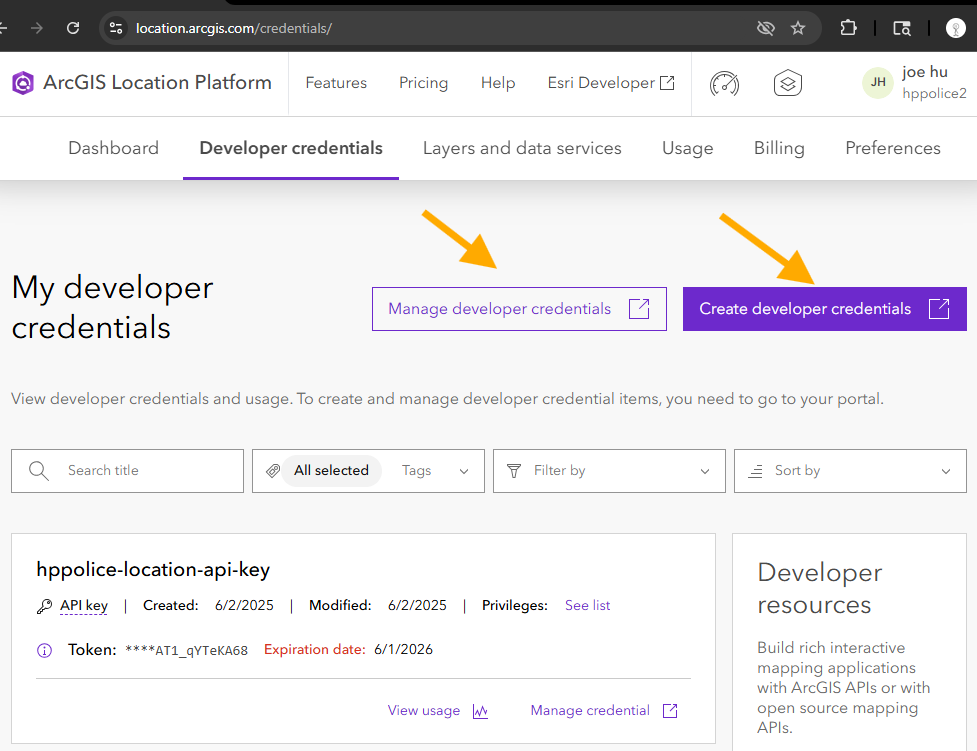Click the ArcGIS Location Platform logo icon

tap(22, 83)
